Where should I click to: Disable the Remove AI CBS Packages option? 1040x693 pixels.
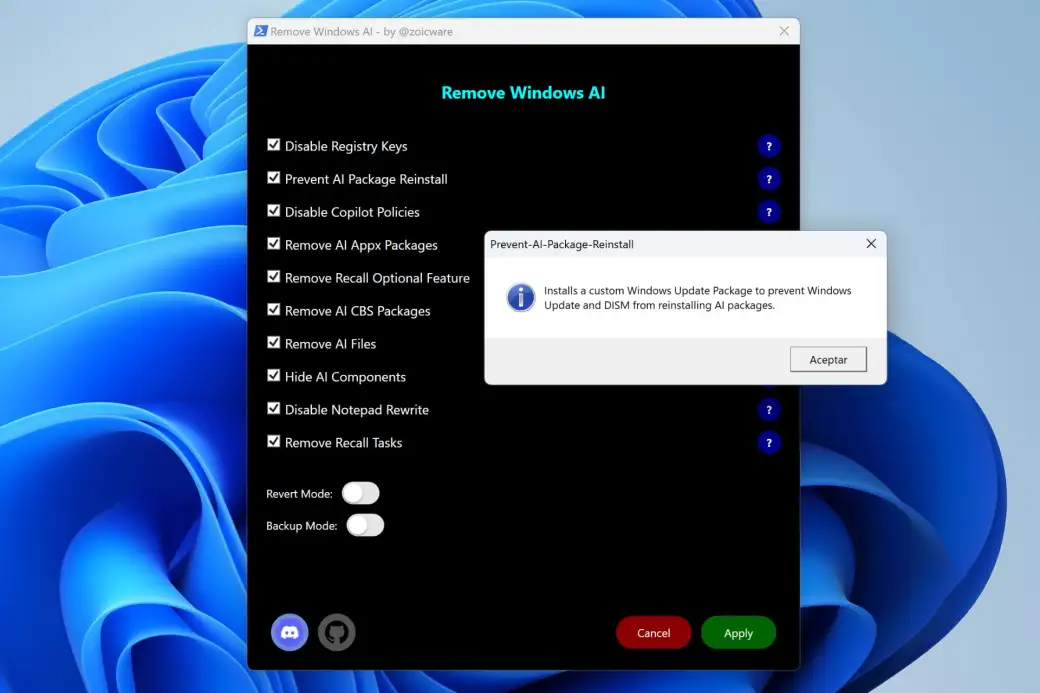point(273,310)
